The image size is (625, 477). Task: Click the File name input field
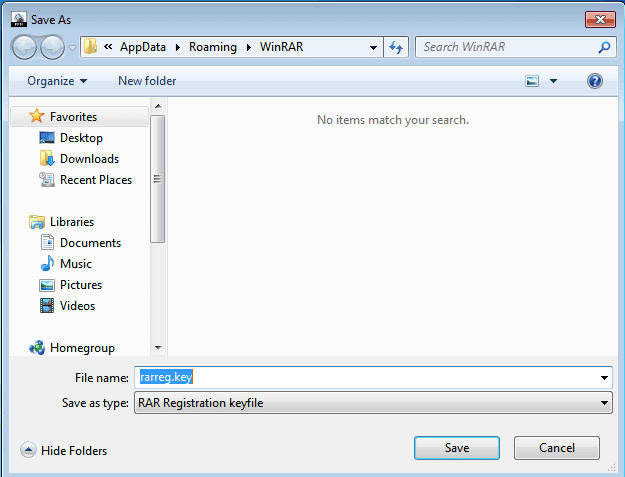pos(373,377)
